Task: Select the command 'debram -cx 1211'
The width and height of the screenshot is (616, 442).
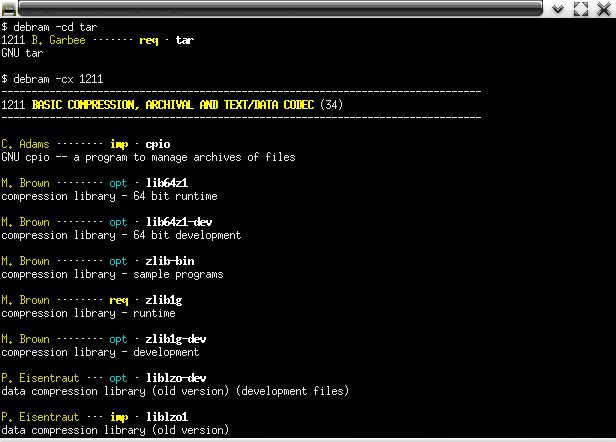Action: (58, 79)
